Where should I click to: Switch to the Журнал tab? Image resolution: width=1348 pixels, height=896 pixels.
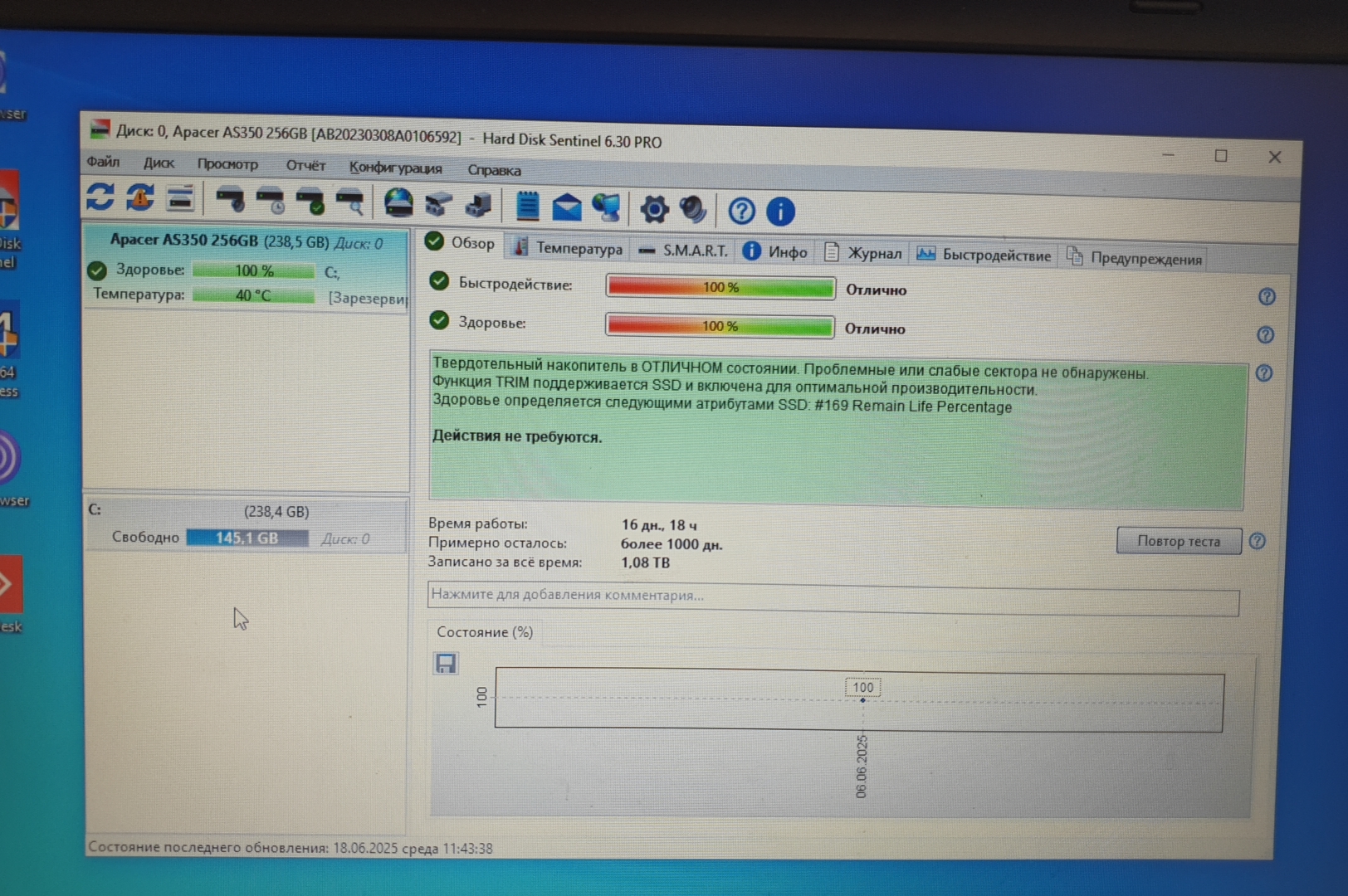pos(863,253)
